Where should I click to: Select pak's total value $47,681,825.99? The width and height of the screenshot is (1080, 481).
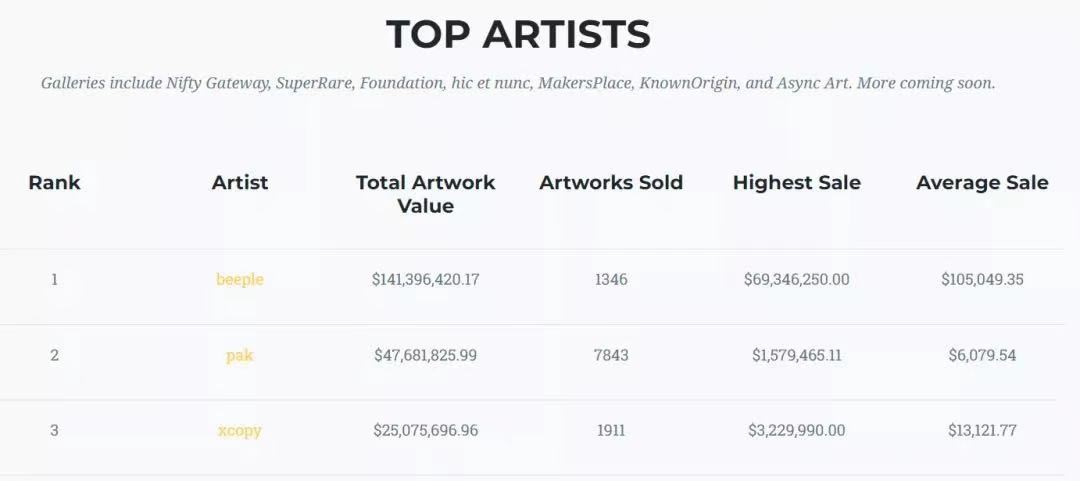pyautogui.click(x=426, y=356)
